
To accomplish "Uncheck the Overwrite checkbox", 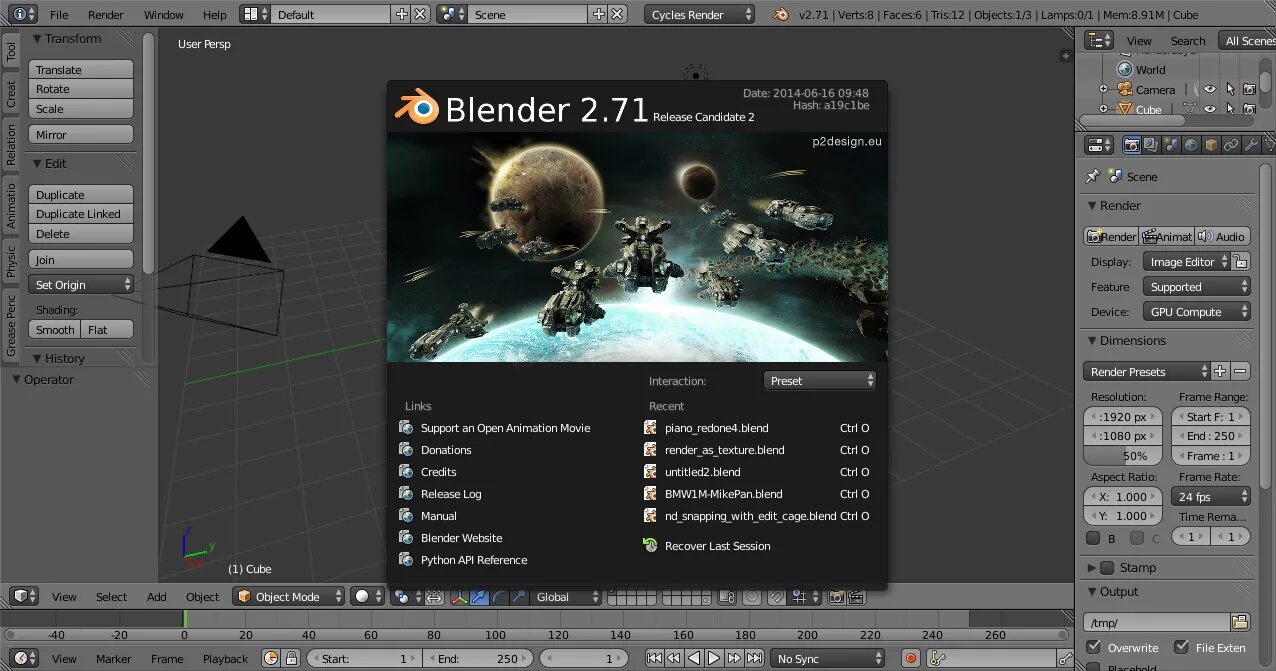I will (1094, 647).
